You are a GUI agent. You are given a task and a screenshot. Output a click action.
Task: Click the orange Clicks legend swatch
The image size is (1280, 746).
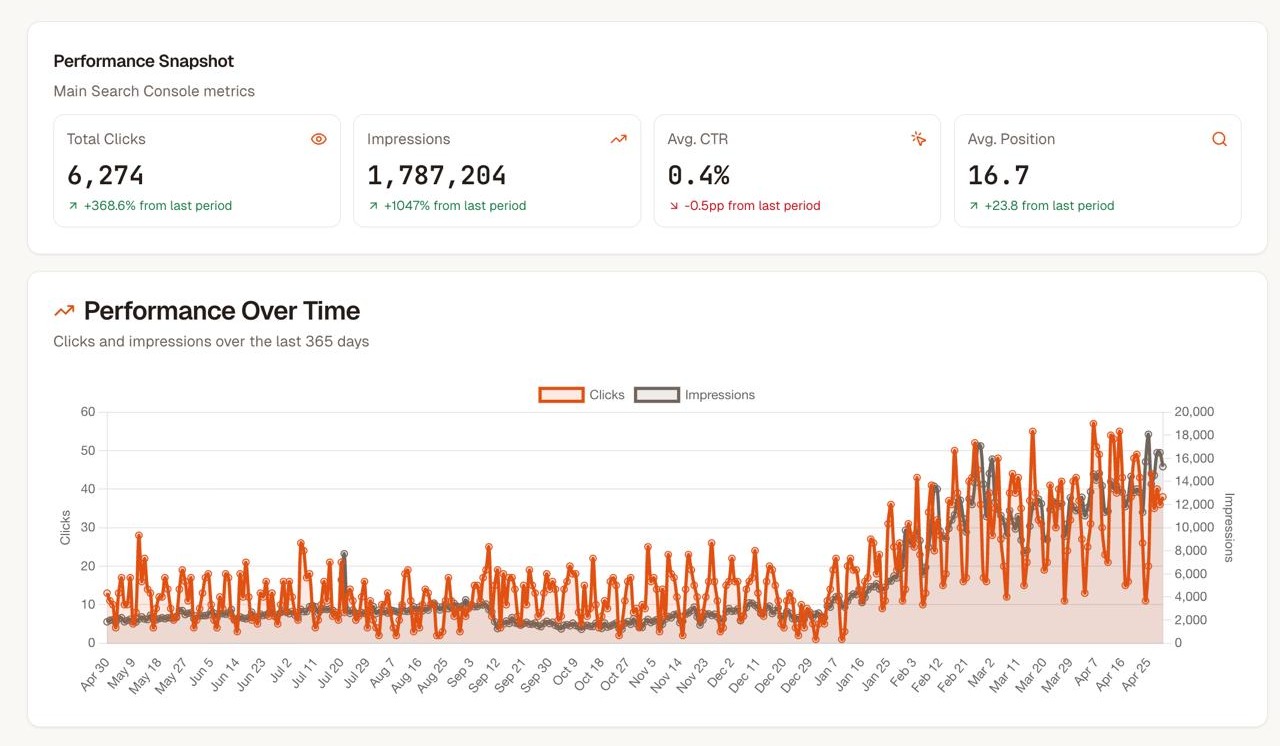(561, 395)
